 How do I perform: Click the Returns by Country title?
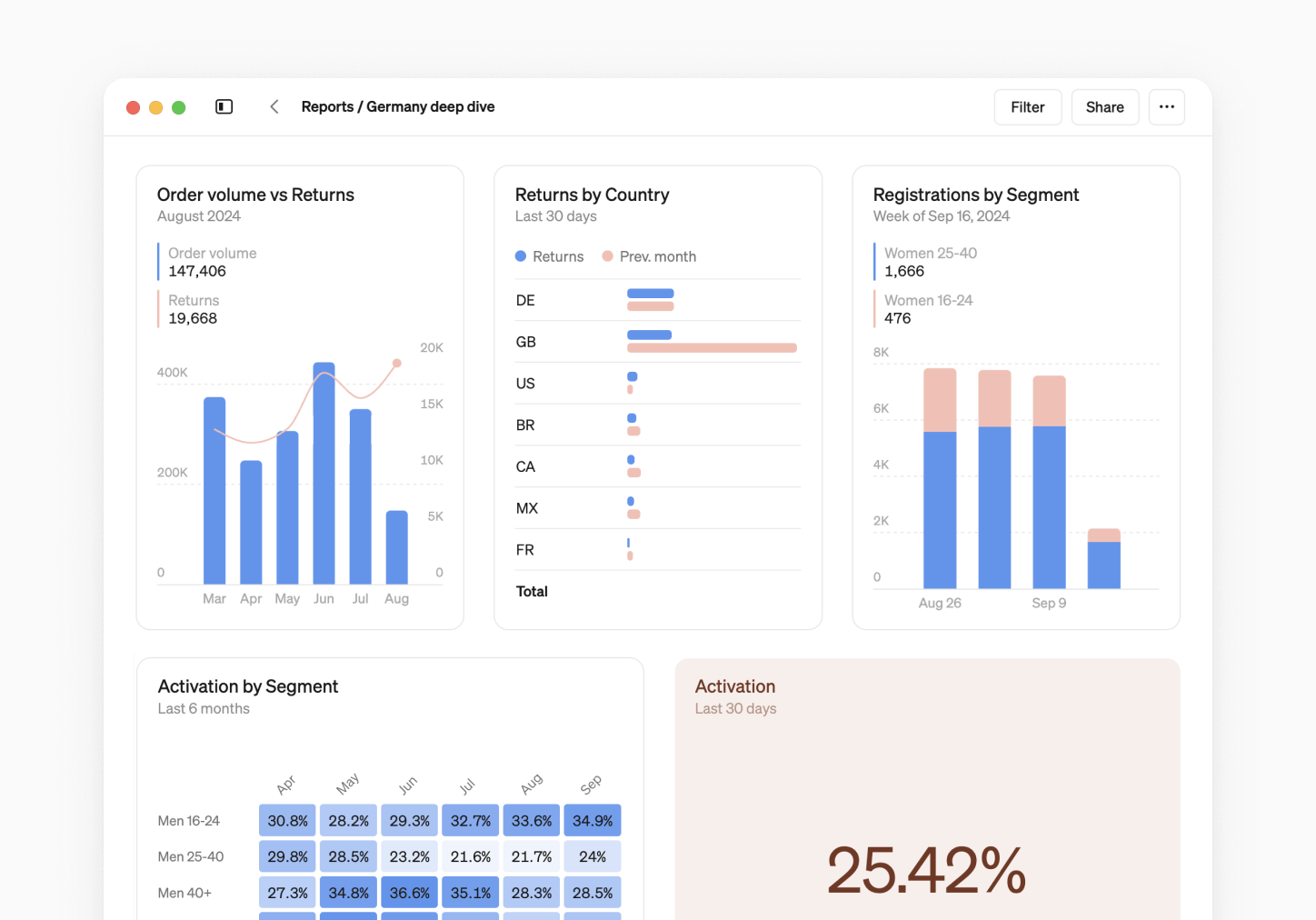click(592, 195)
